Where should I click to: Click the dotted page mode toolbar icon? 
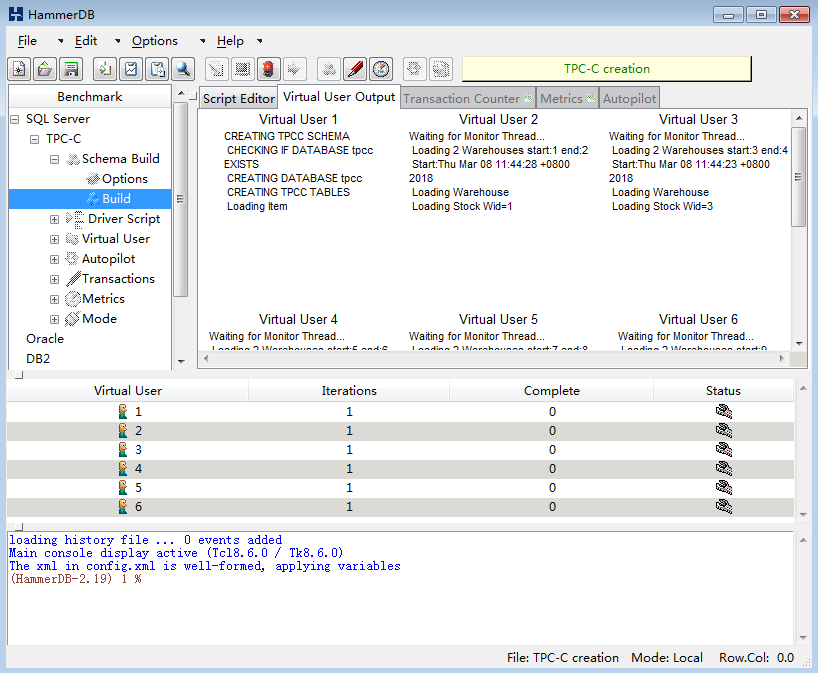tap(441, 69)
